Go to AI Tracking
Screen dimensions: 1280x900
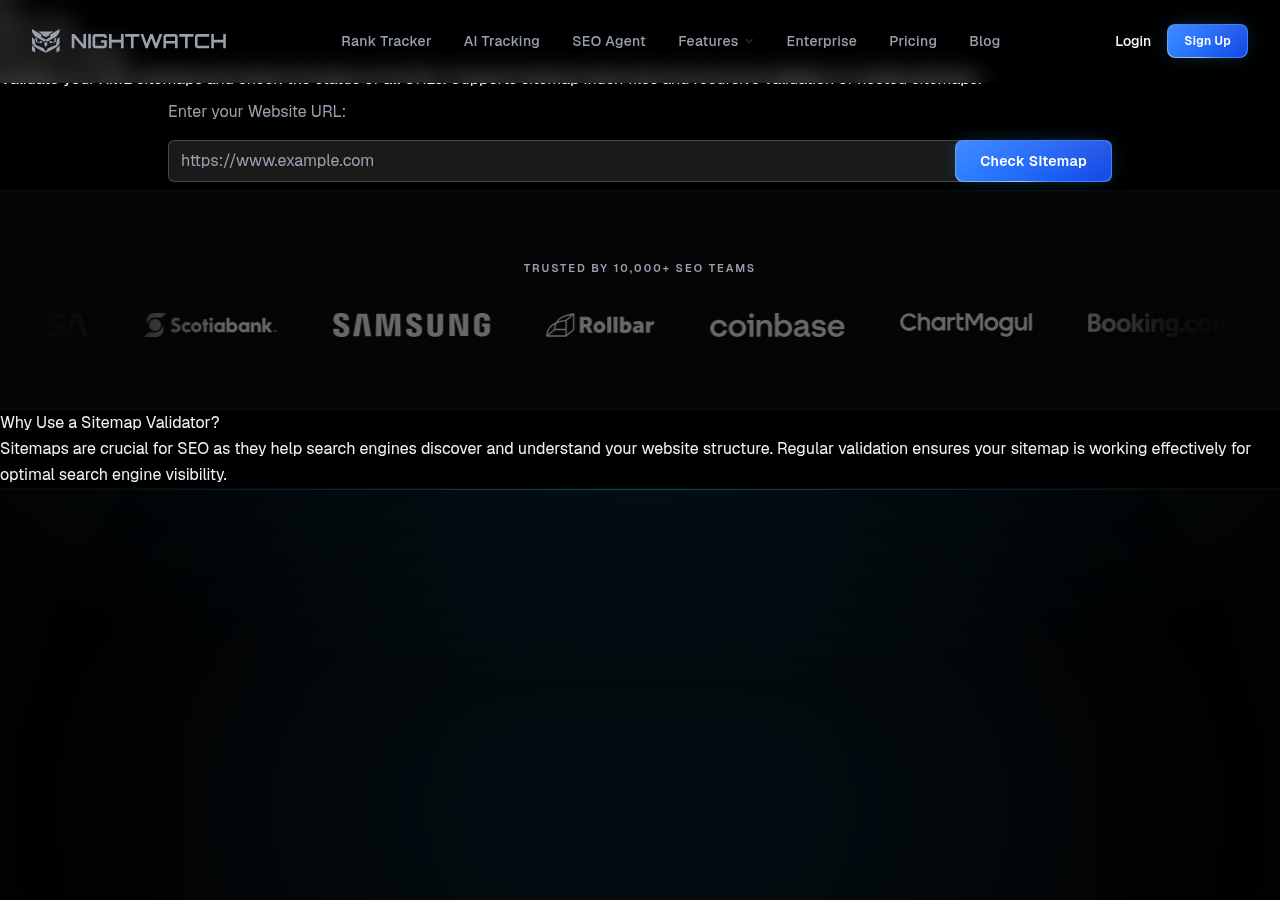(502, 41)
